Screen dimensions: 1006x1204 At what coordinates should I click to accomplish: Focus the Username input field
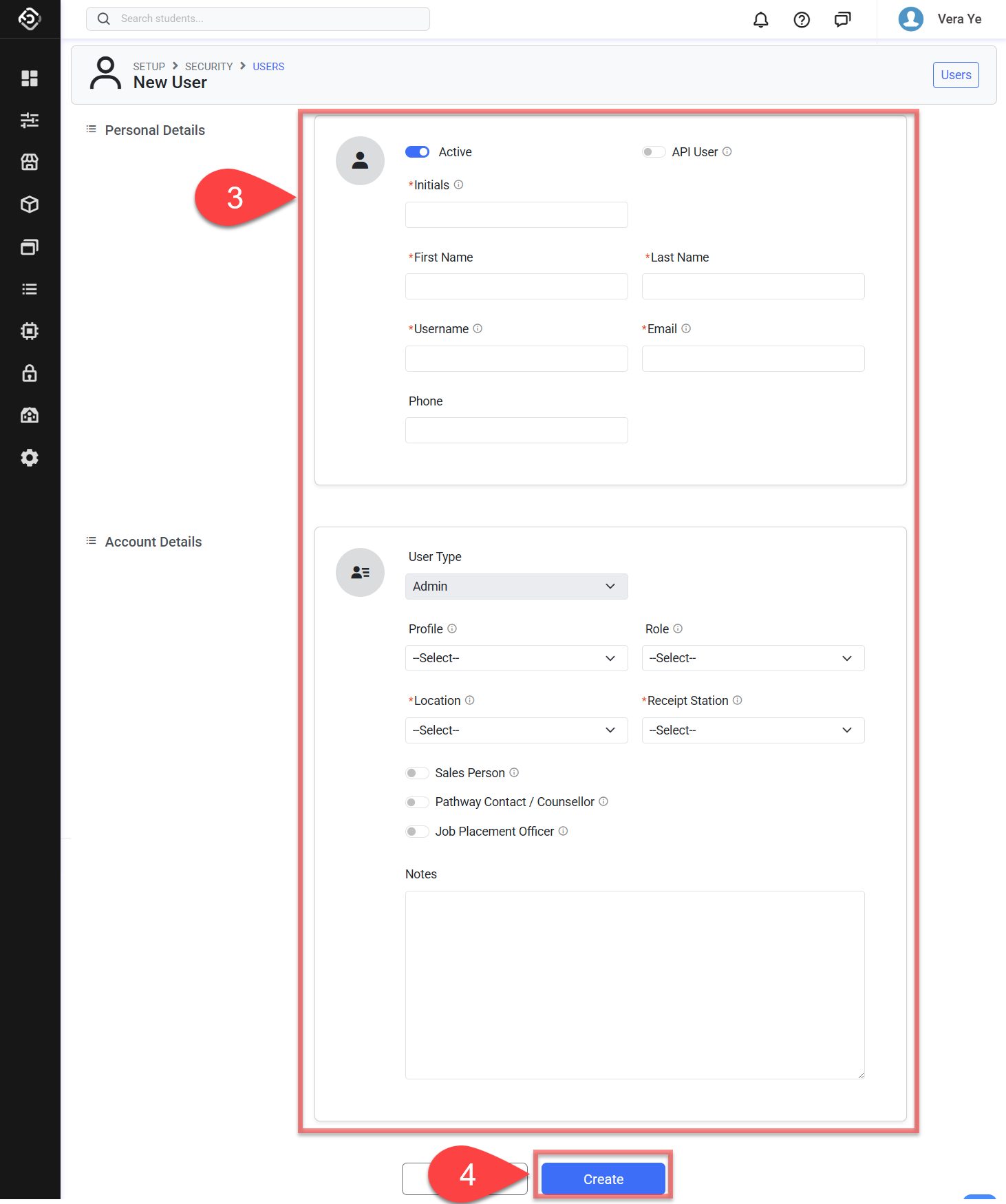tap(516, 359)
